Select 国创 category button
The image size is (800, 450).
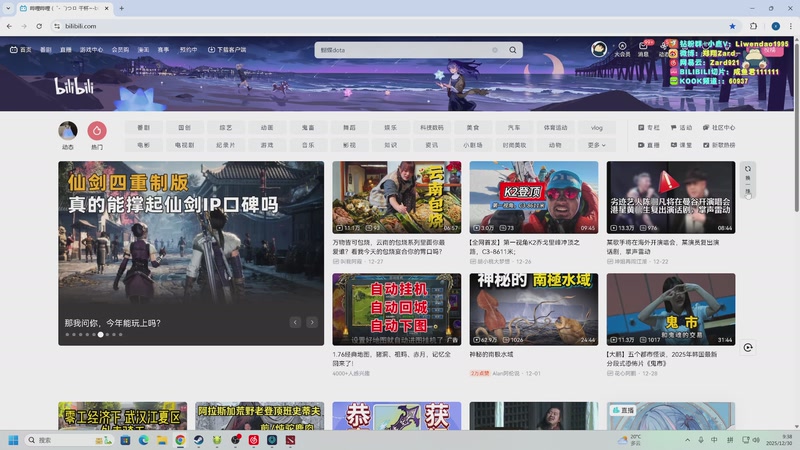pos(185,128)
